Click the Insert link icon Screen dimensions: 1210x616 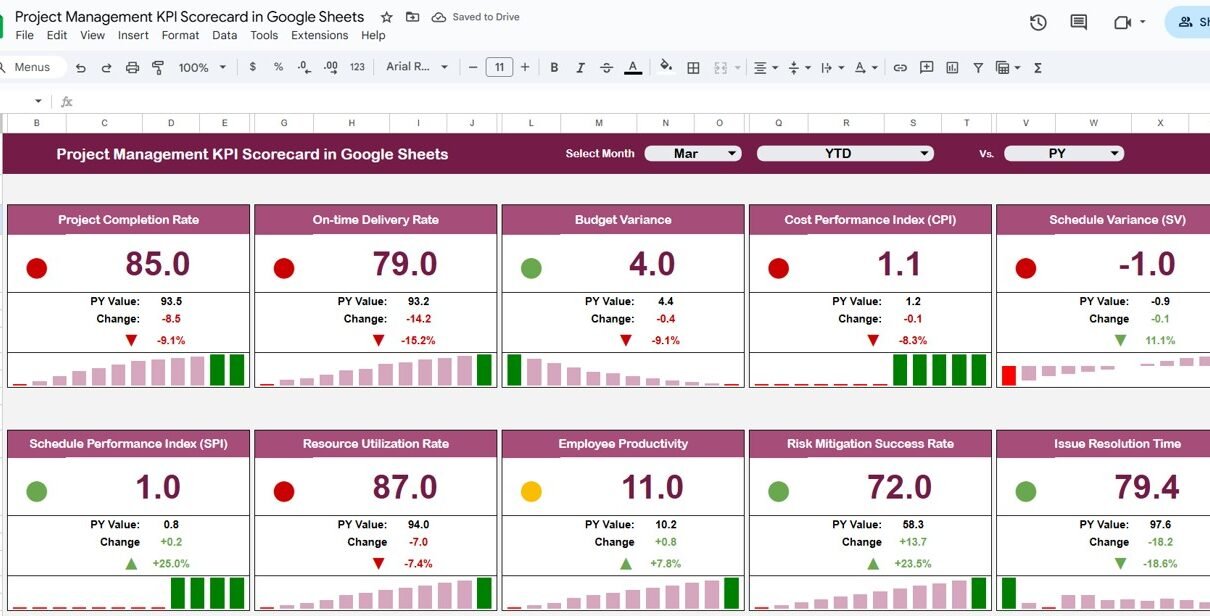[900, 68]
